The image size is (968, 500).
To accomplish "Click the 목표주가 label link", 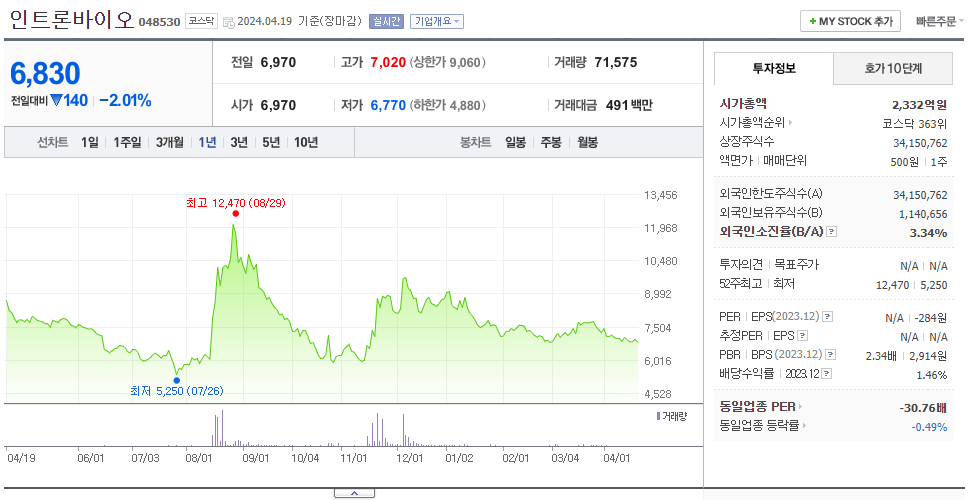I will pyautogui.click(x=796, y=265).
